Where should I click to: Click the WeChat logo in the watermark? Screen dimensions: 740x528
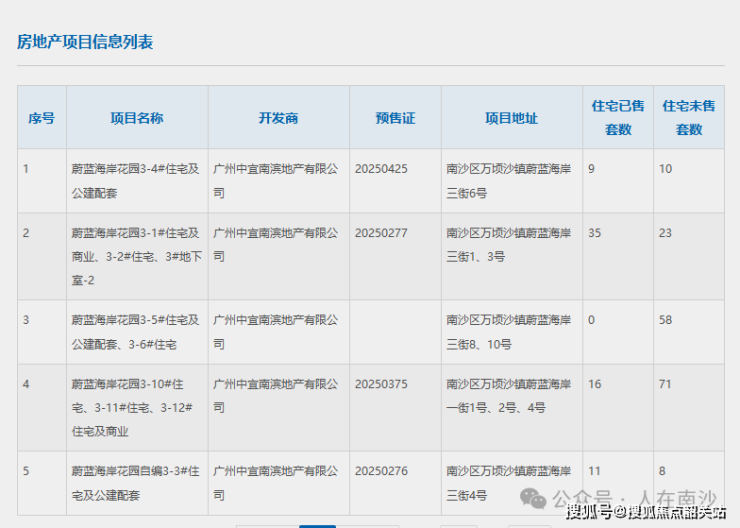(537, 497)
